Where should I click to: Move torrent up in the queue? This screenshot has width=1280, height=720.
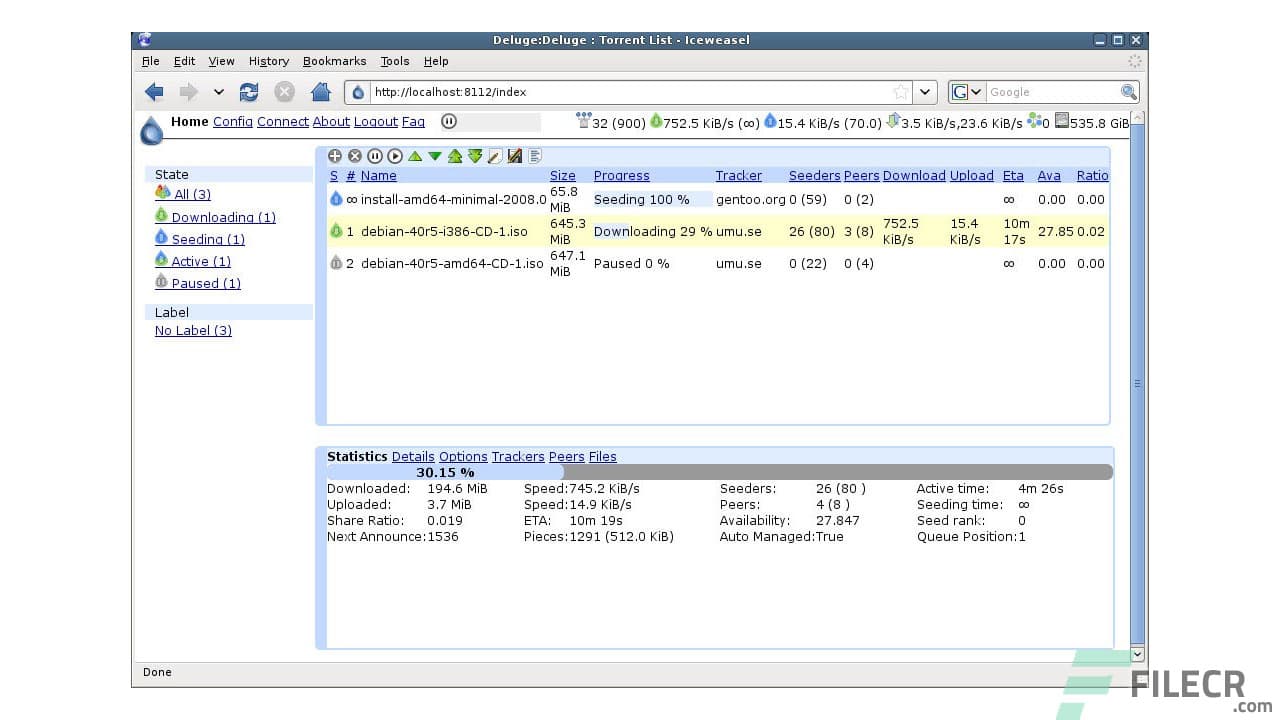(x=413, y=156)
